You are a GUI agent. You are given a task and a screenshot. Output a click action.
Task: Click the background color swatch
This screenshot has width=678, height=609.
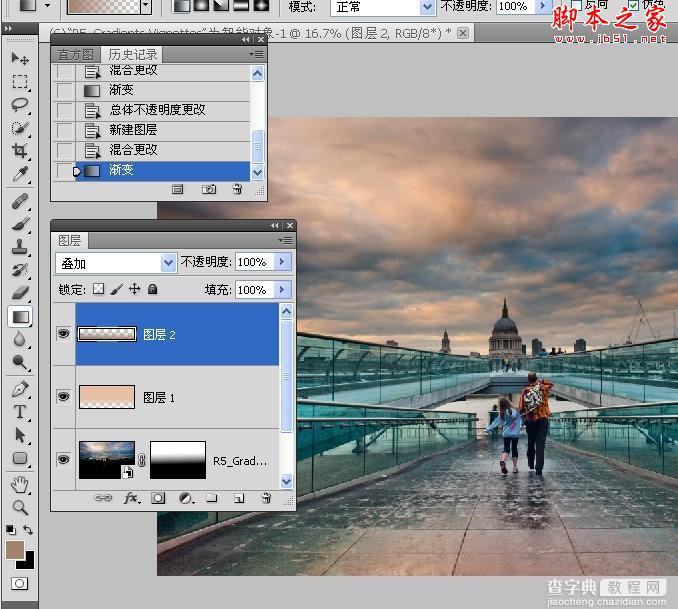[28, 562]
